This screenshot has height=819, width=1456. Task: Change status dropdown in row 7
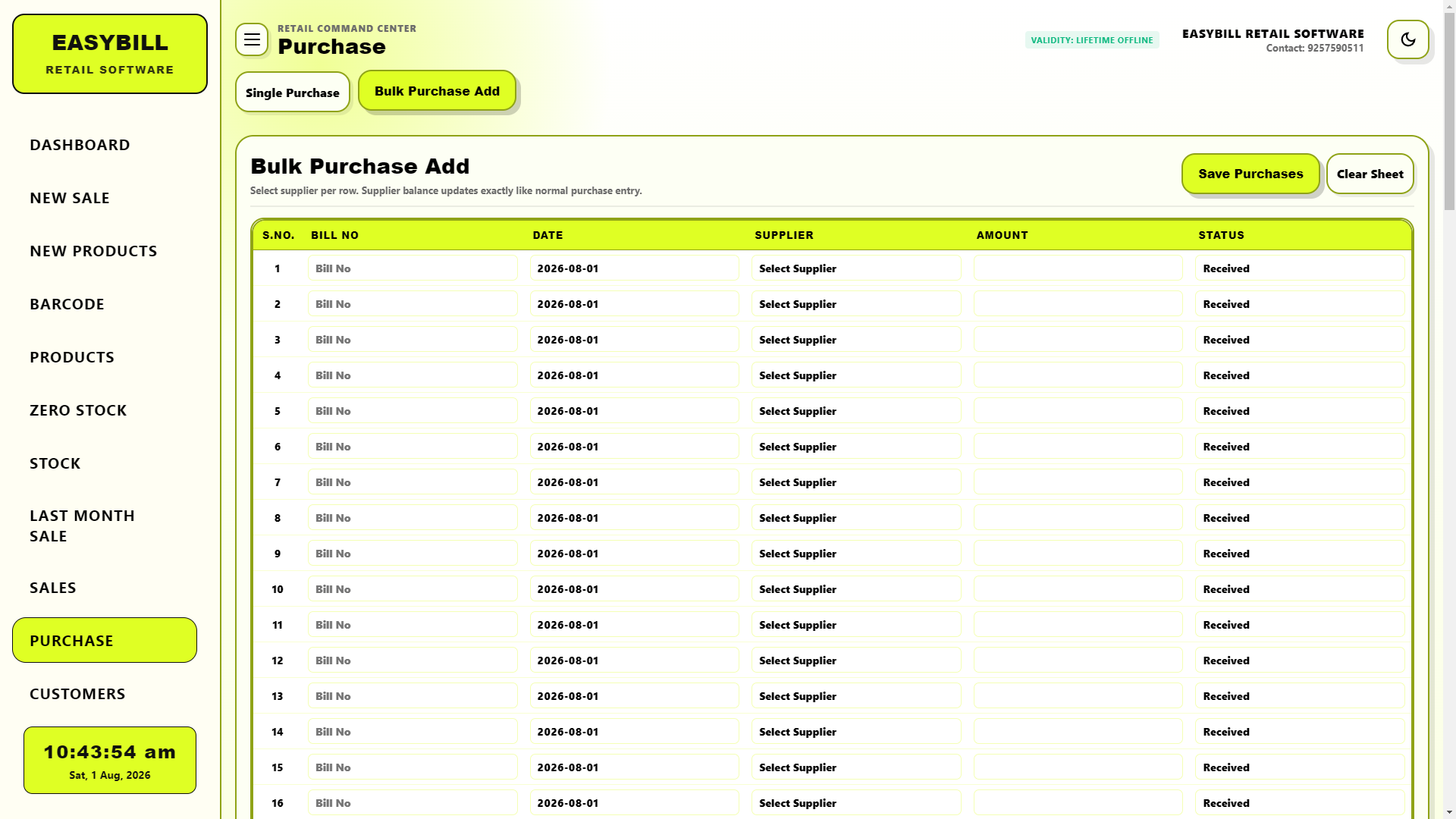pyautogui.click(x=1300, y=482)
